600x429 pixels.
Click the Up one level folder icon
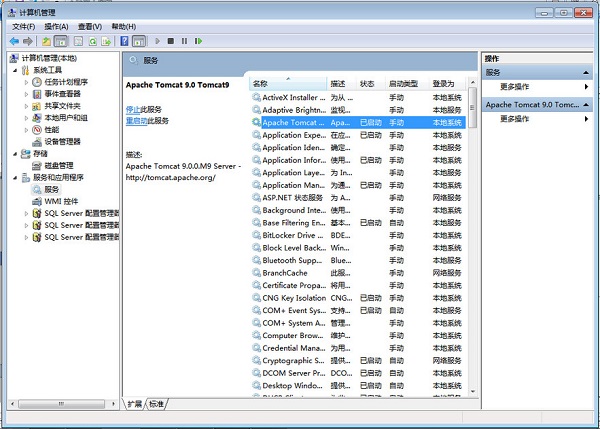46,41
